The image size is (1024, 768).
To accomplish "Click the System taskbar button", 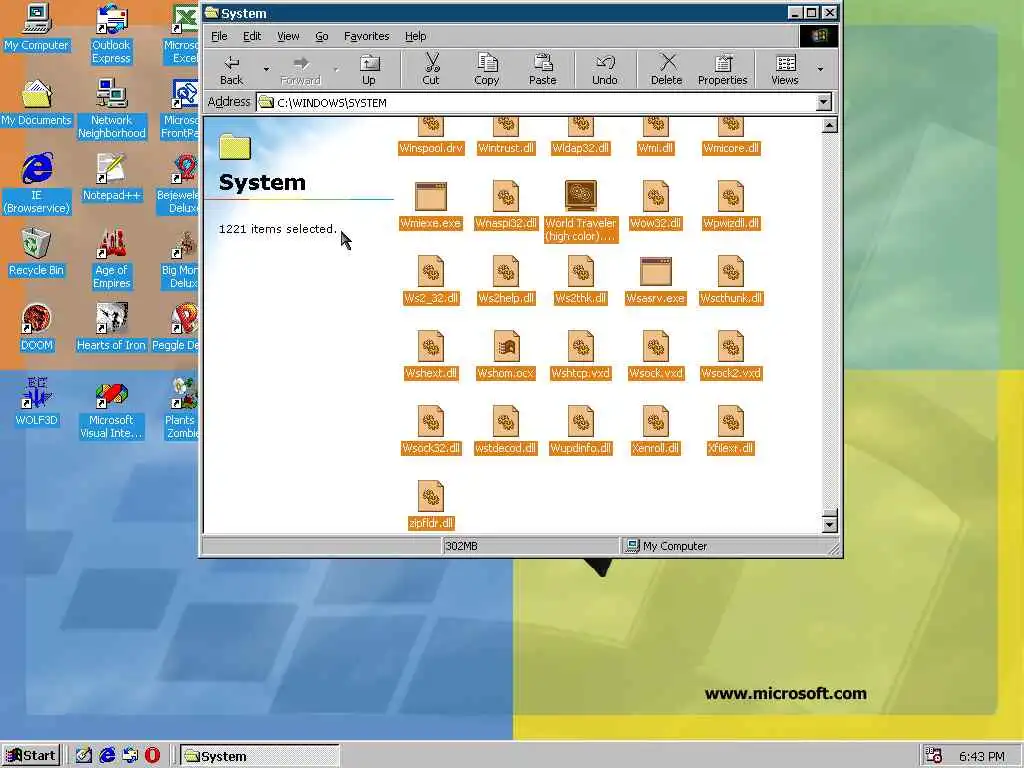I will pyautogui.click(x=260, y=756).
